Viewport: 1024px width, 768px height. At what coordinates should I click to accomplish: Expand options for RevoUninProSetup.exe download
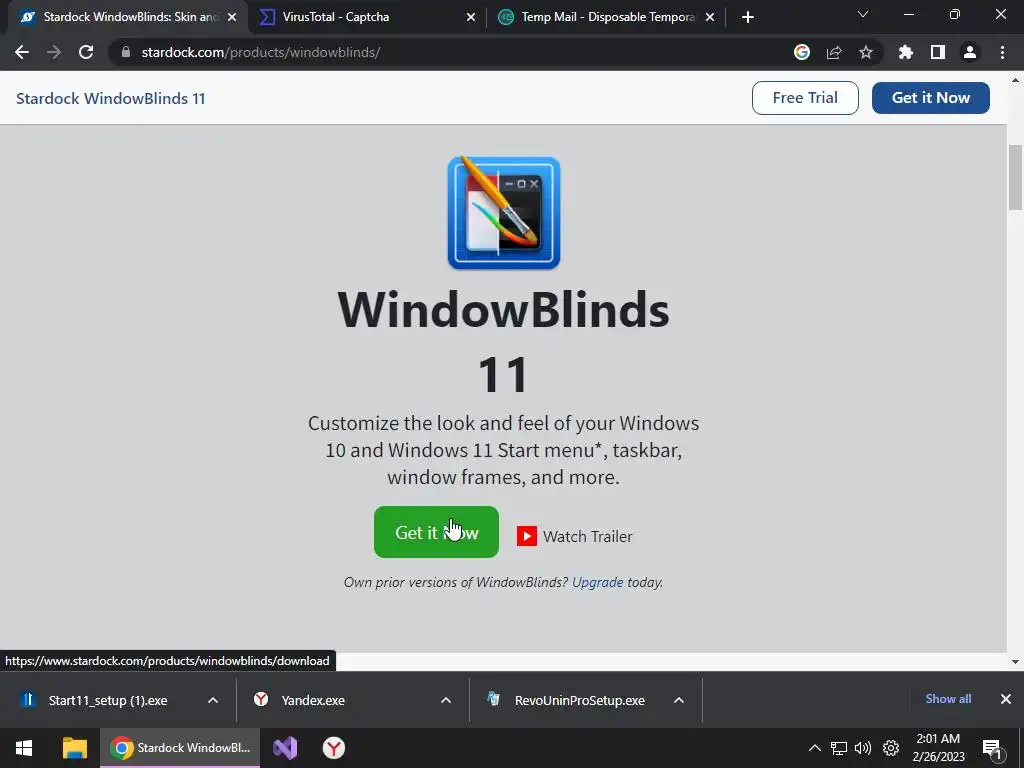pyautogui.click(x=679, y=700)
